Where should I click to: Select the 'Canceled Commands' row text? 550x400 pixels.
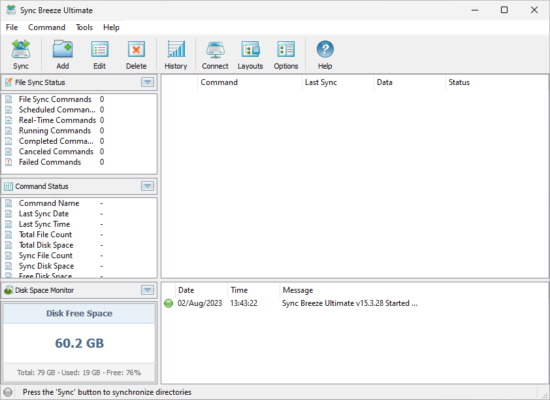[x=56, y=152]
